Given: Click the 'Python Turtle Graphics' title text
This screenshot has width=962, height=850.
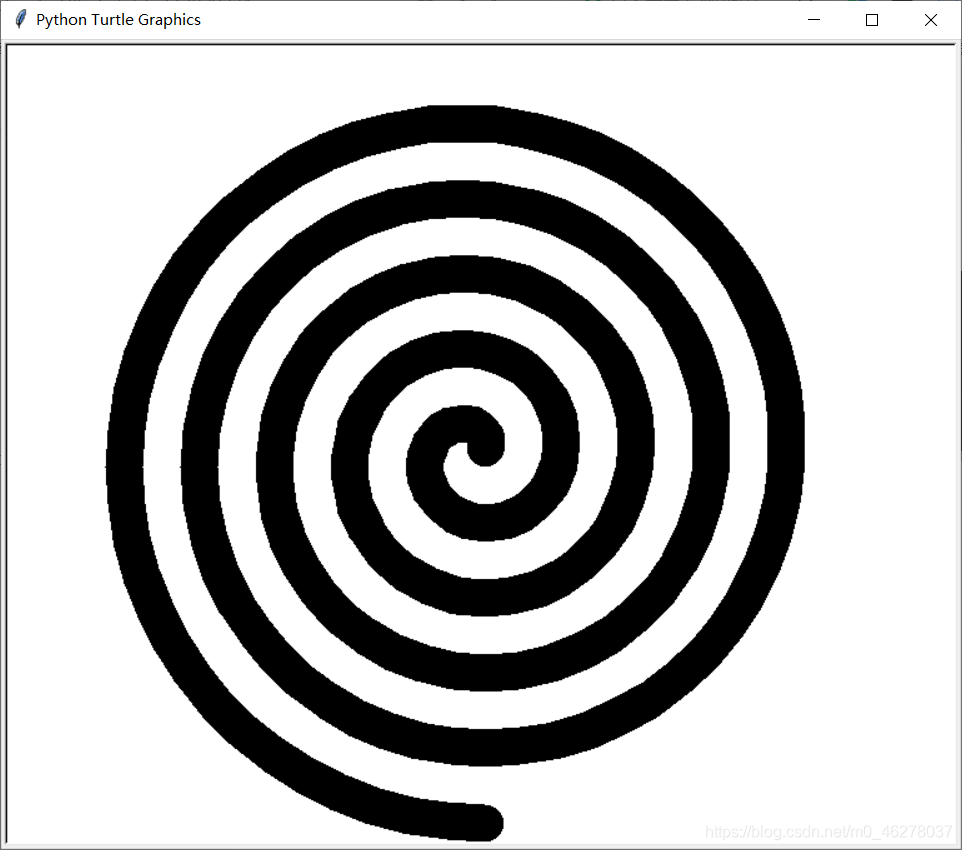Looking at the screenshot, I should click(118, 20).
